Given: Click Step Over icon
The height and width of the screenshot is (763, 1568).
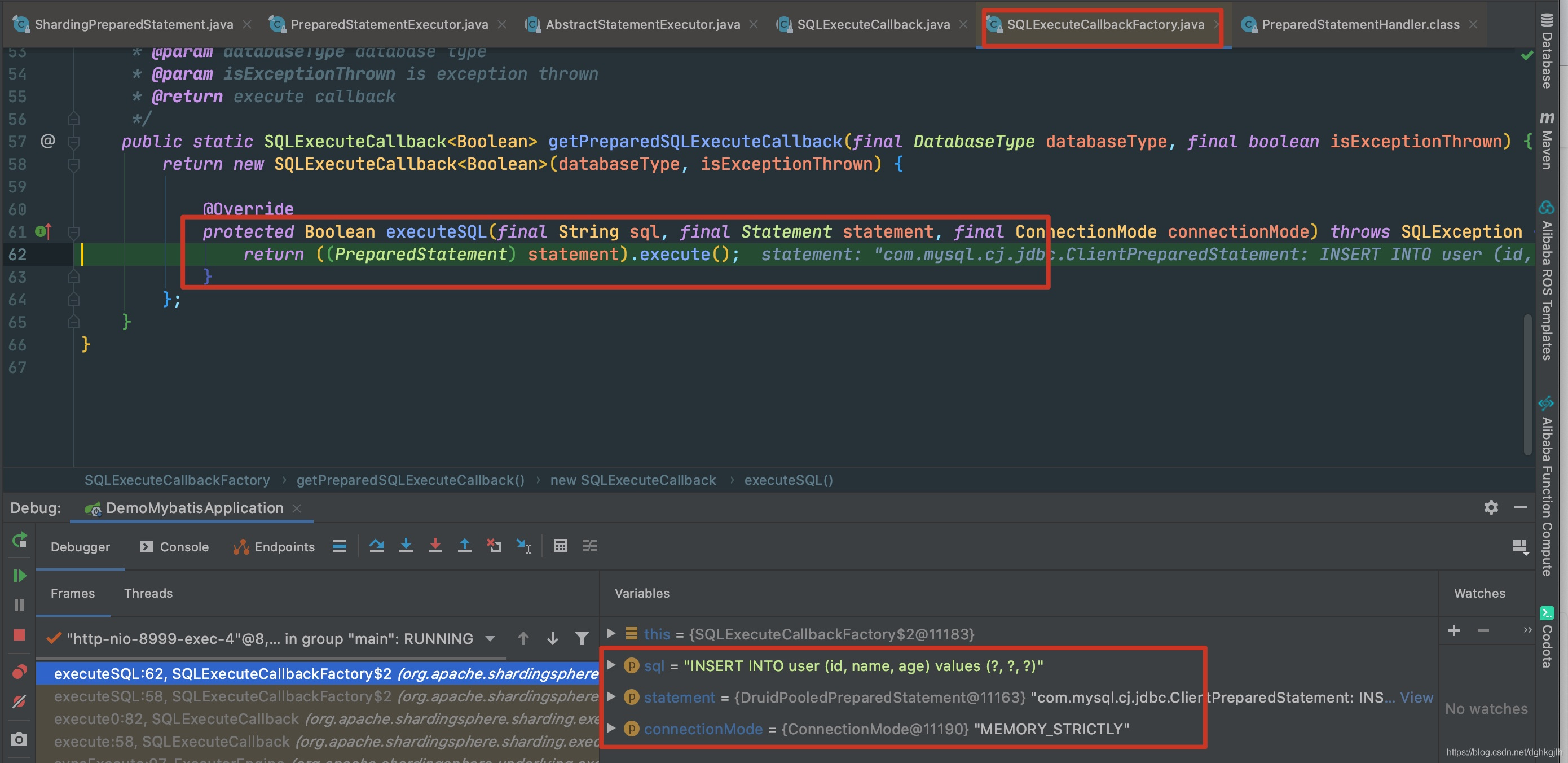Looking at the screenshot, I should [377, 546].
